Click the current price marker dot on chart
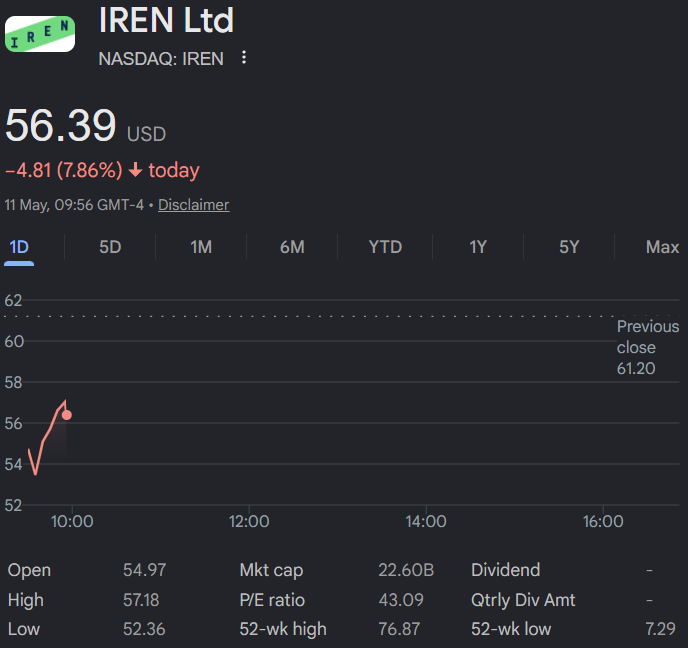Image resolution: width=688 pixels, height=648 pixels. (67, 415)
